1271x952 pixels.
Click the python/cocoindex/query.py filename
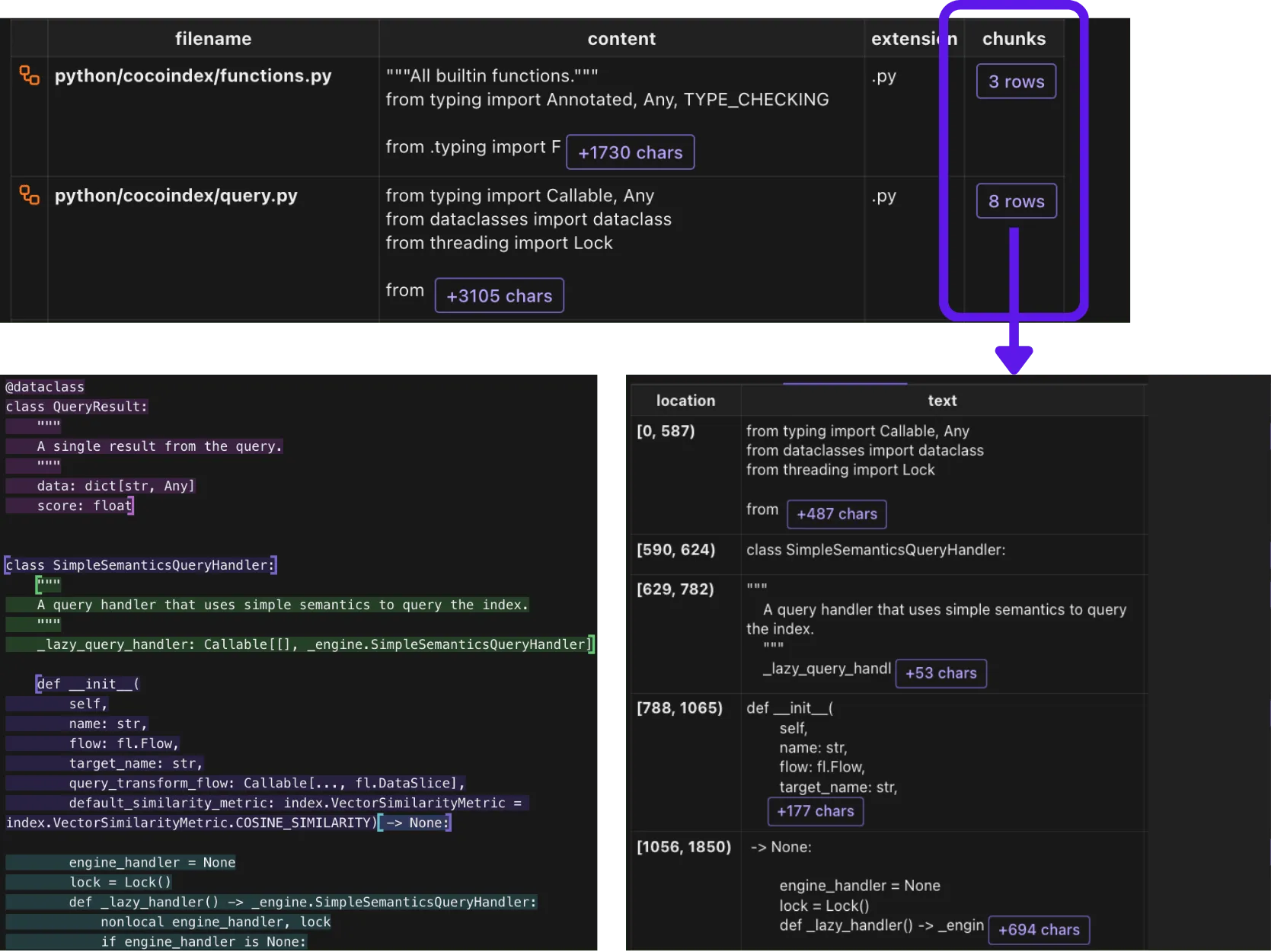176,196
